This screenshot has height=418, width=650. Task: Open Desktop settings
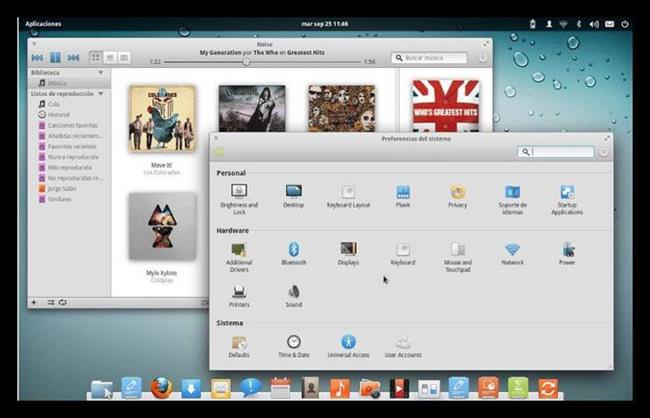293,196
